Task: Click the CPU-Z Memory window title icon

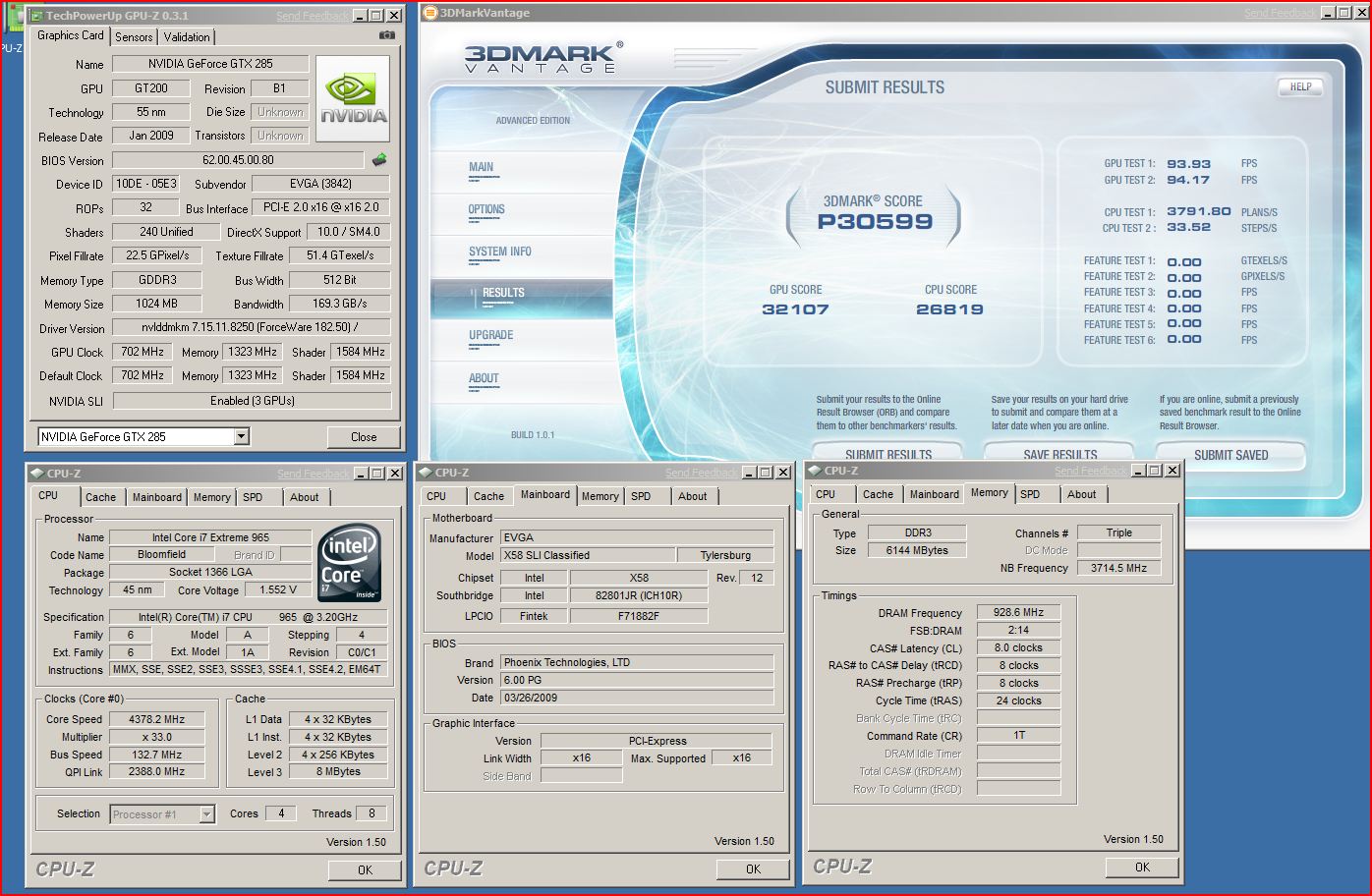Action: pyautogui.click(x=815, y=471)
